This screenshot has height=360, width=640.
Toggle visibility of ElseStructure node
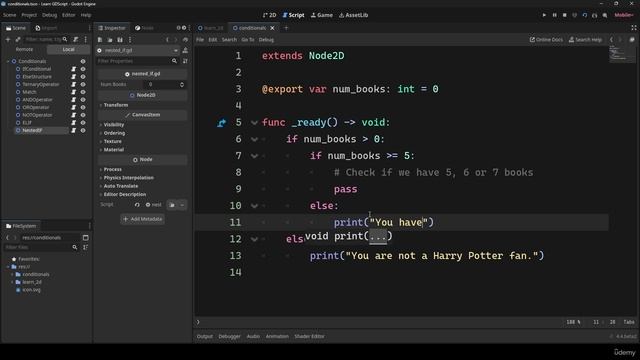click(83, 77)
